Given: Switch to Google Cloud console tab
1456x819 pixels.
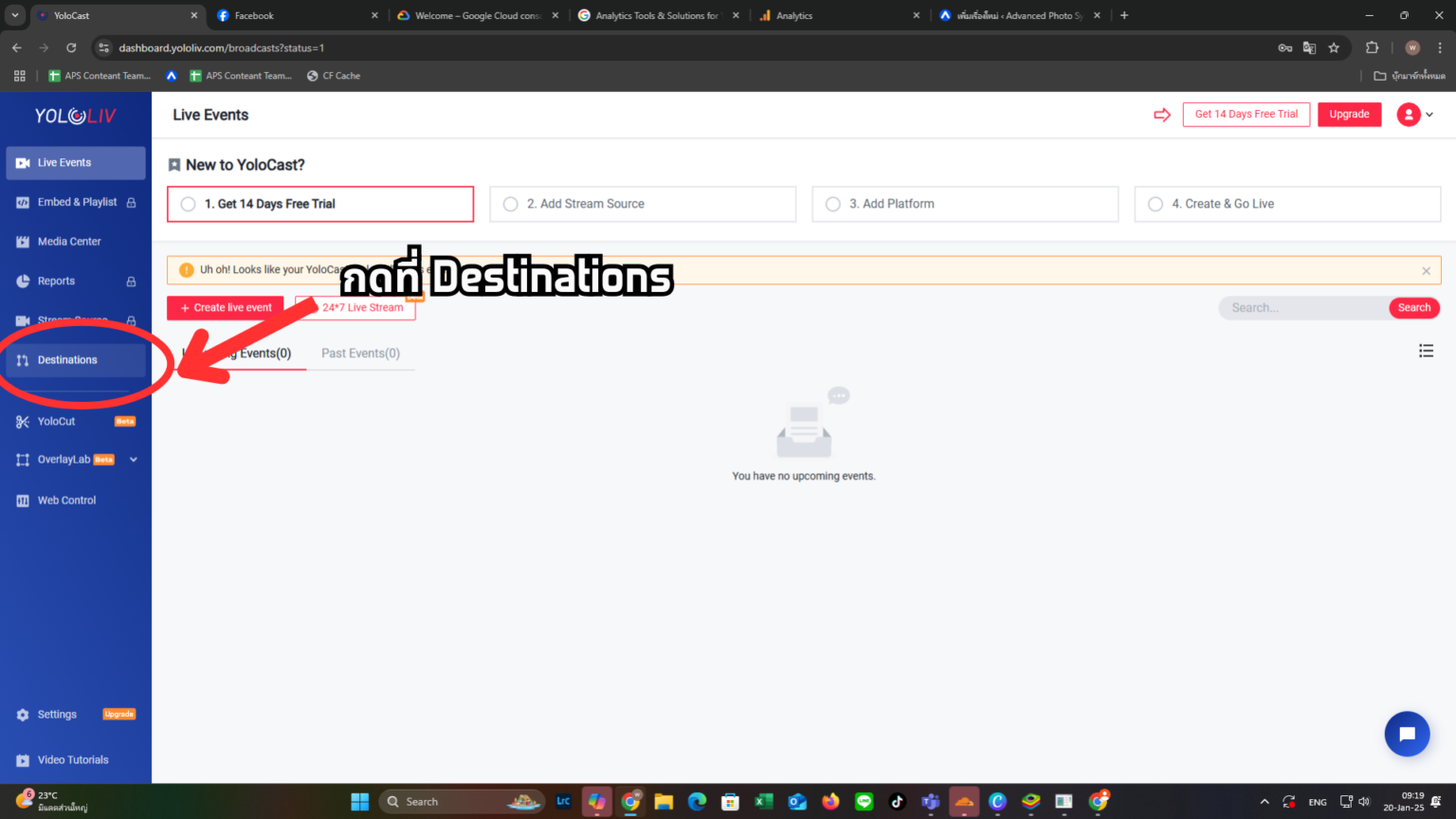Looking at the screenshot, I should (x=477, y=15).
